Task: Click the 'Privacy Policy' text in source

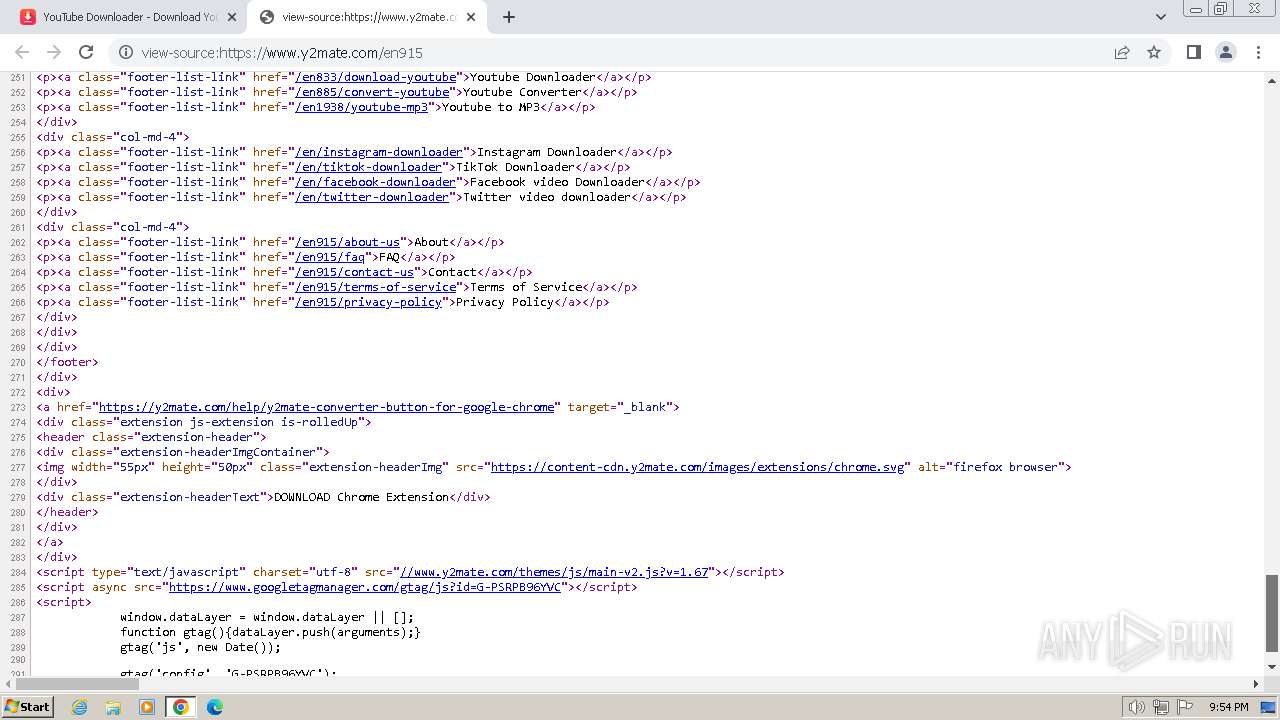Action: [x=505, y=302]
